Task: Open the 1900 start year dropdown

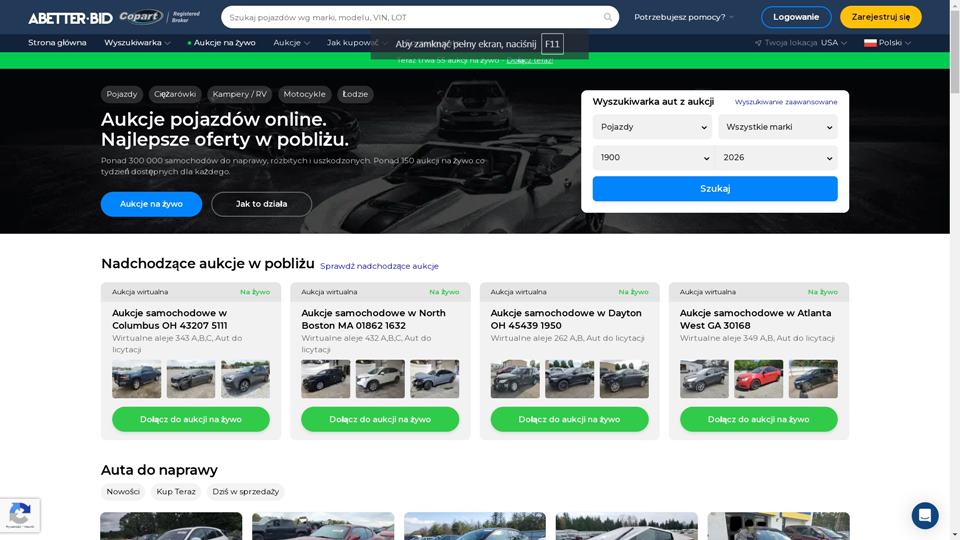Action: [652, 158]
